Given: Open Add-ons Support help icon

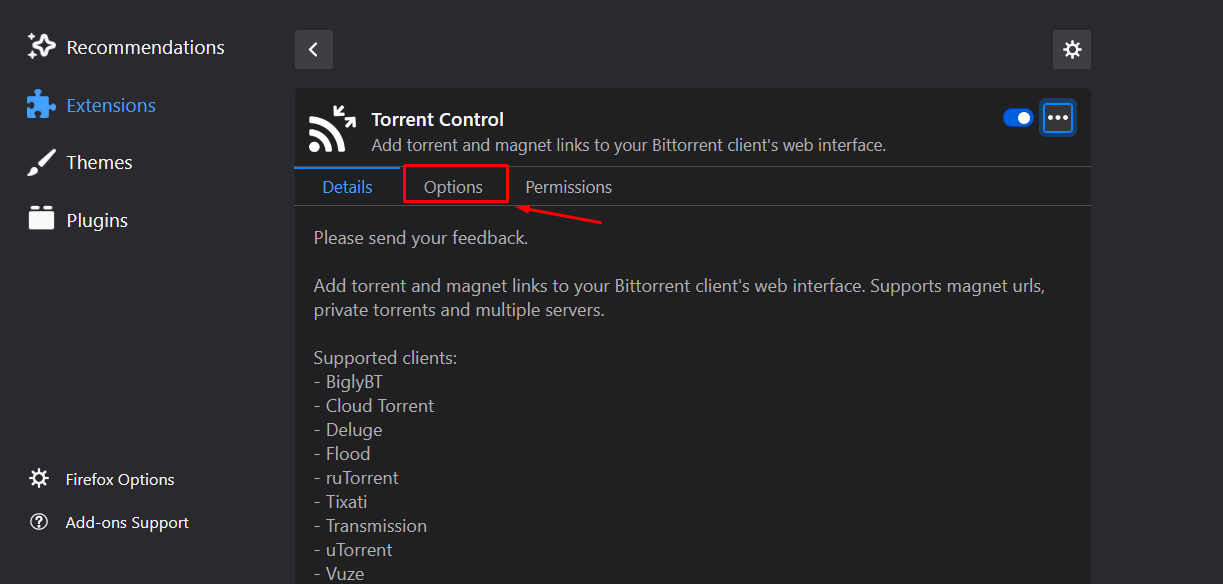Looking at the screenshot, I should [x=39, y=521].
